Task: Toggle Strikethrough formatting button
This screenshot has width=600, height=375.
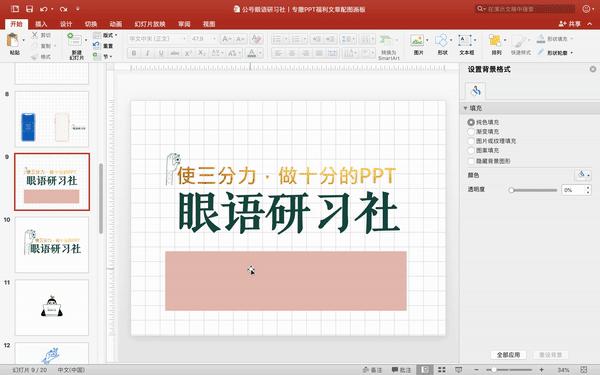Action: tap(174, 53)
